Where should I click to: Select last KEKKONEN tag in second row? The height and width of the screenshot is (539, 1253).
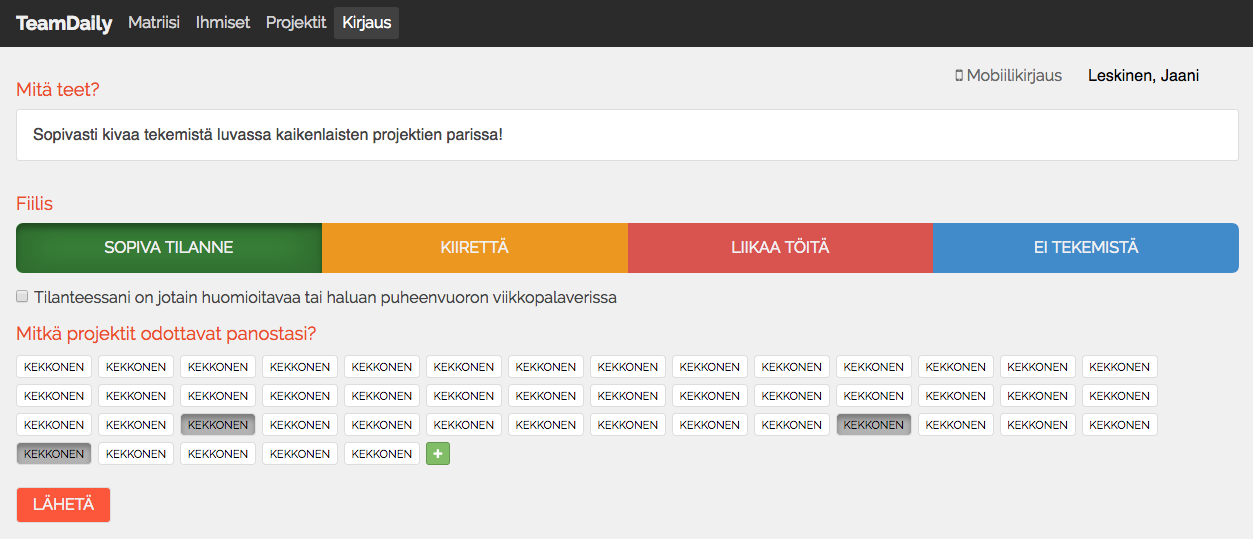(x=1120, y=396)
